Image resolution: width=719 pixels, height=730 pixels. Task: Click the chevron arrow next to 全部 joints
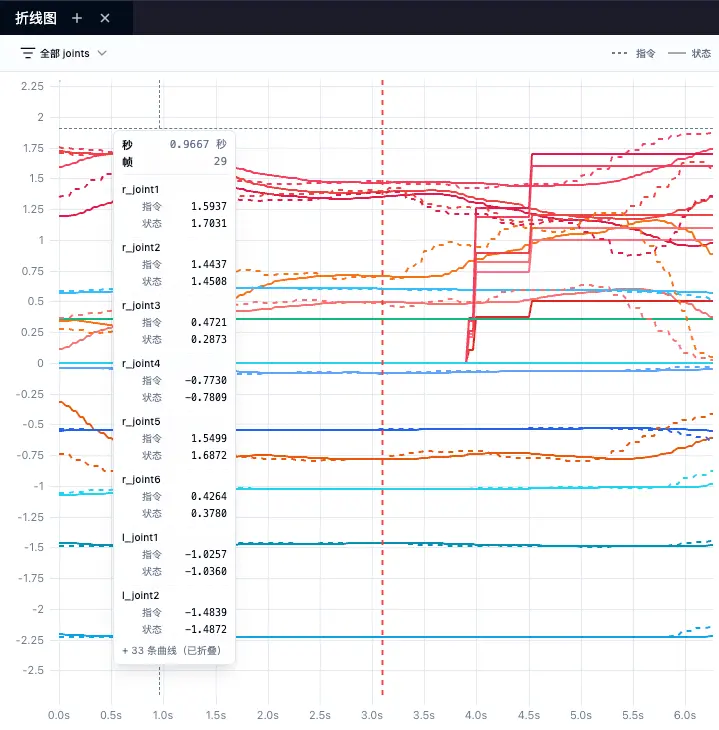click(102, 53)
